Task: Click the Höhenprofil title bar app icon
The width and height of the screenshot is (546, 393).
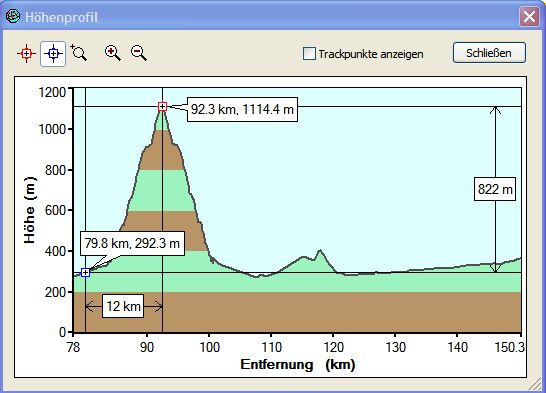Action: click(13, 16)
